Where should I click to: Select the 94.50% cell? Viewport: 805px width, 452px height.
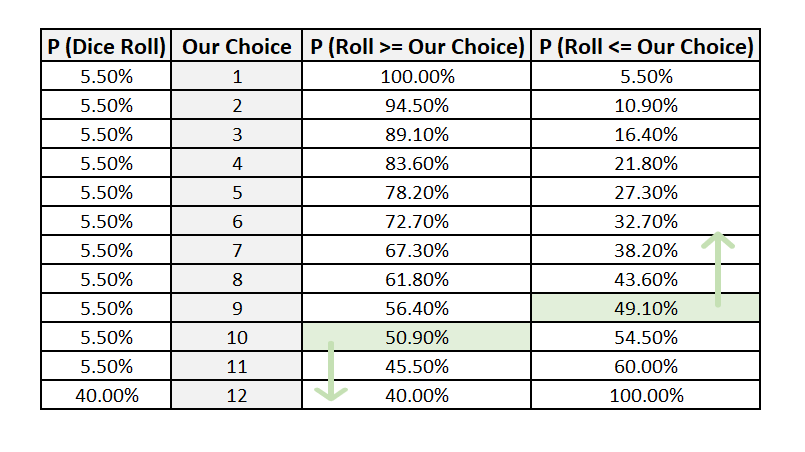coord(416,105)
